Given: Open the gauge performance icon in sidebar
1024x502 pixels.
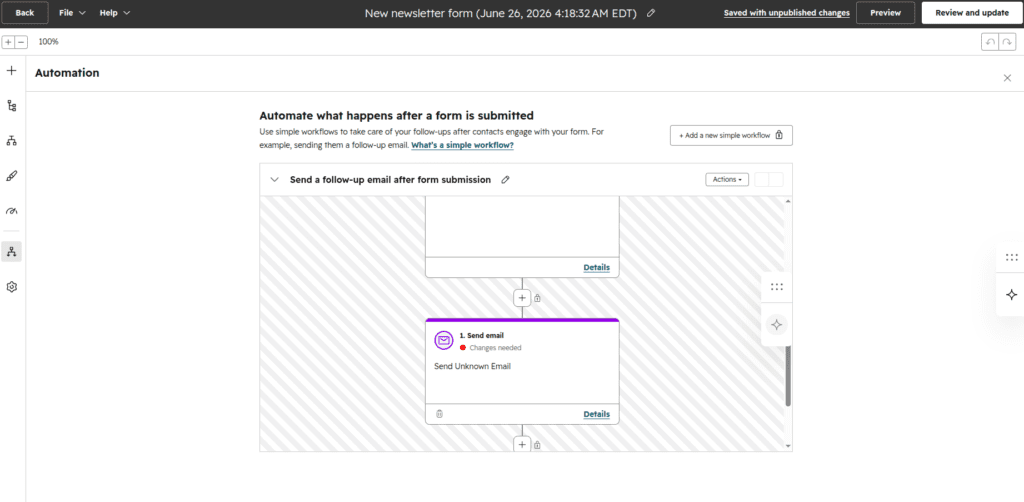Looking at the screenshot, I should [x=11, y=211].
